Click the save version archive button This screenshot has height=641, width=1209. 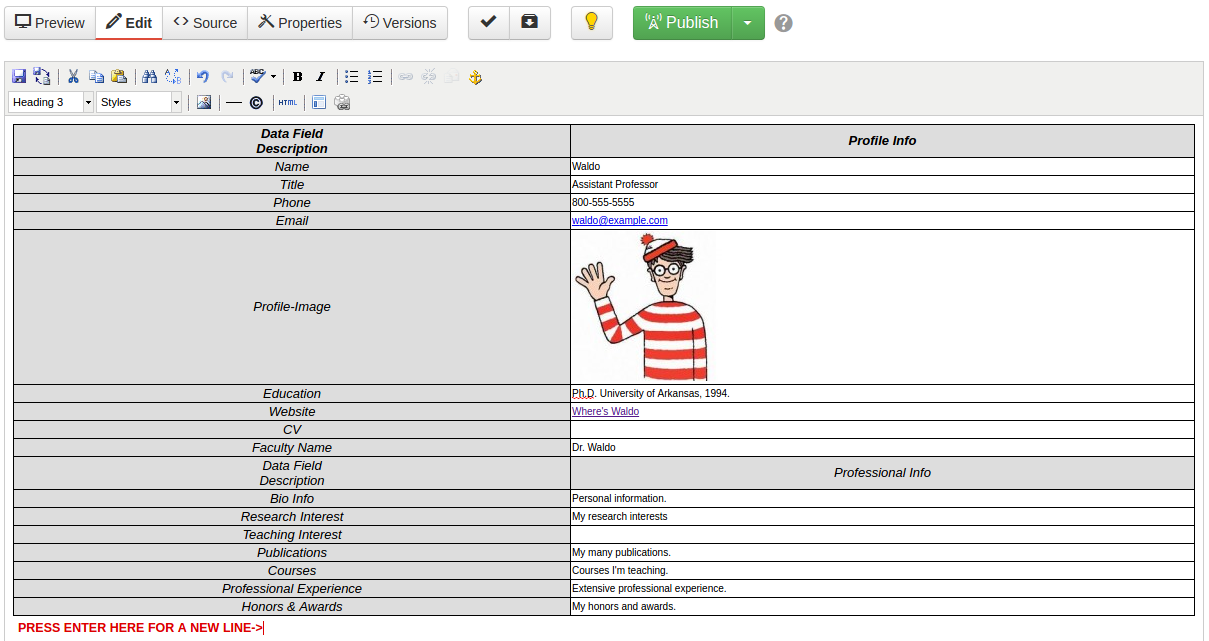[530, 23]
